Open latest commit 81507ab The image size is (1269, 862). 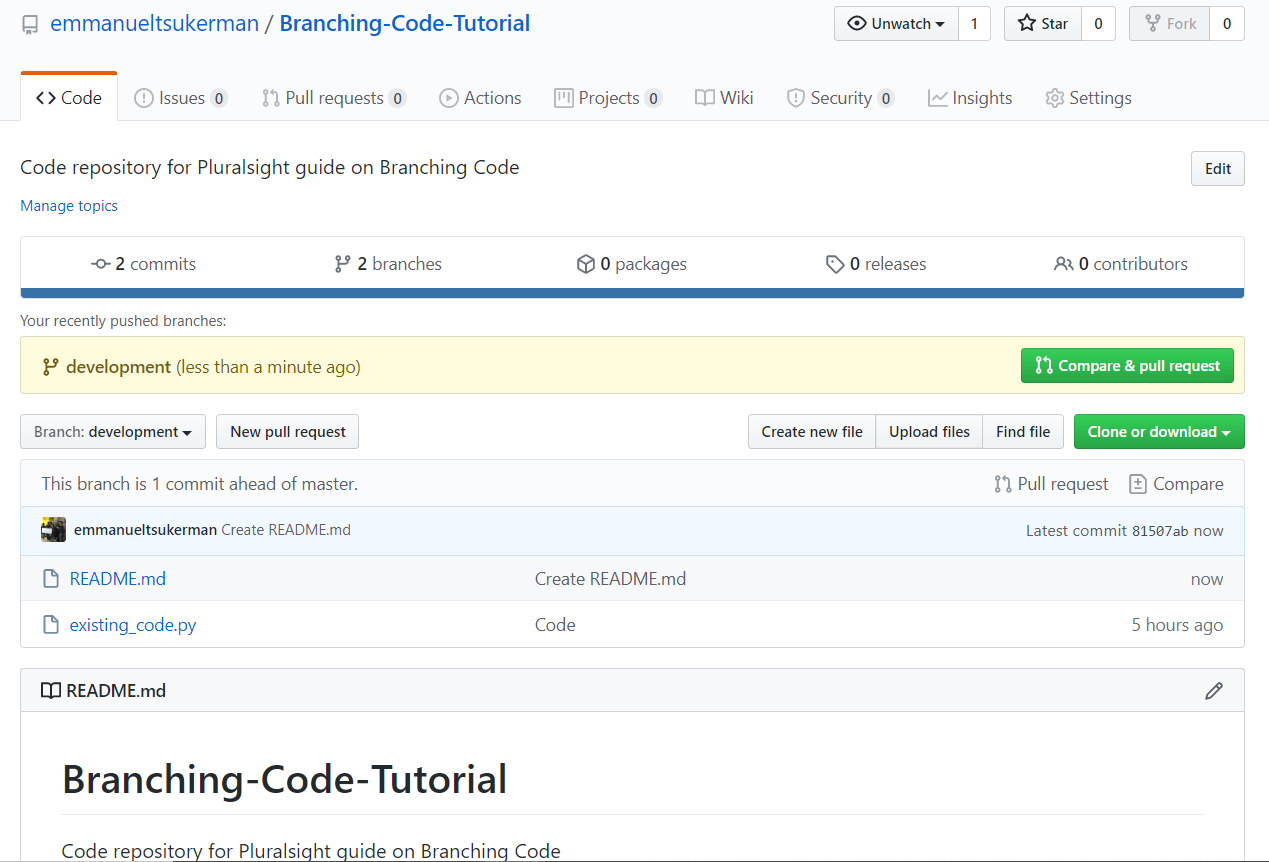[x=1160, y=531]
